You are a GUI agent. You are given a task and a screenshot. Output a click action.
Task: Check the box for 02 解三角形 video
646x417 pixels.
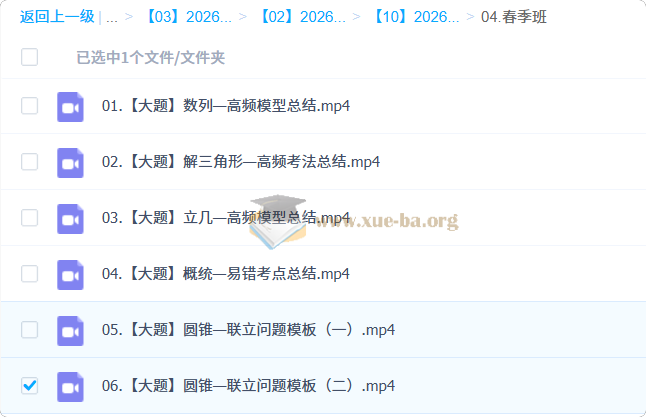(x=30, y=162)
